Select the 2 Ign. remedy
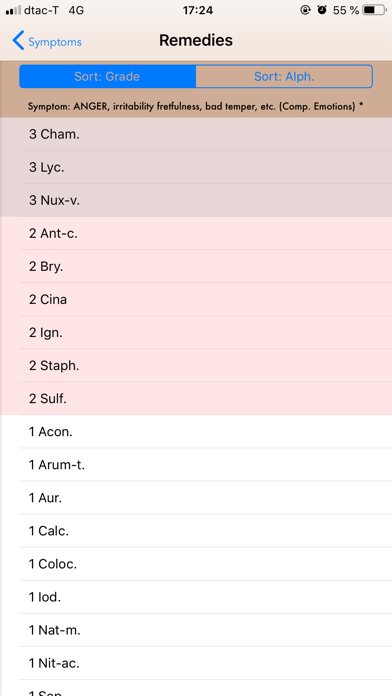 pos(196,332)
